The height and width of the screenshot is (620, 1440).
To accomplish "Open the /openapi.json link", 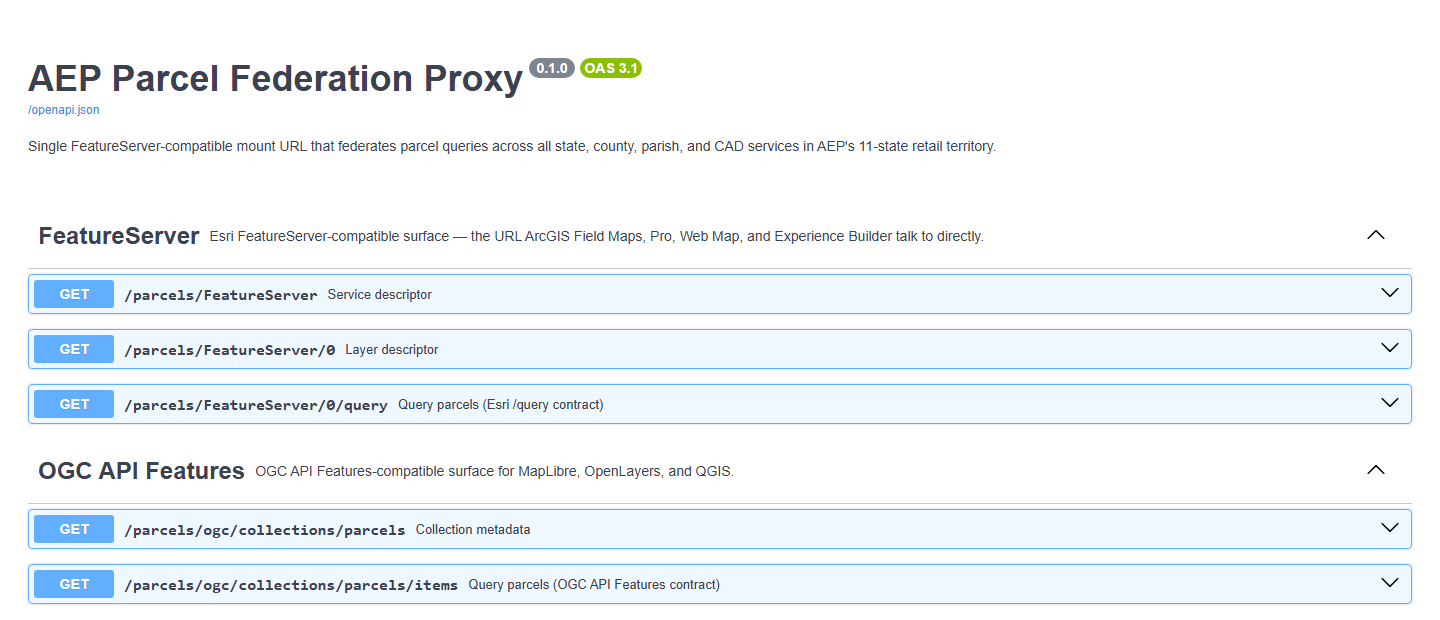I will pyautogui.click(x=63, y=110).
